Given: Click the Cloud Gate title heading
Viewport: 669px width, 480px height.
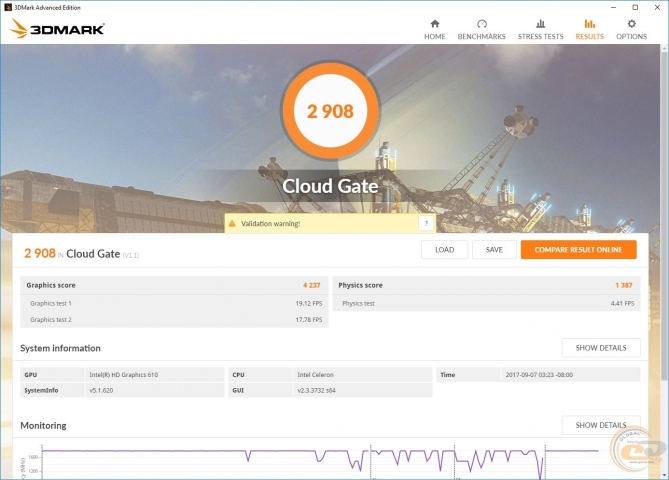Looking at the screenshot, I should tap(330, 186).
